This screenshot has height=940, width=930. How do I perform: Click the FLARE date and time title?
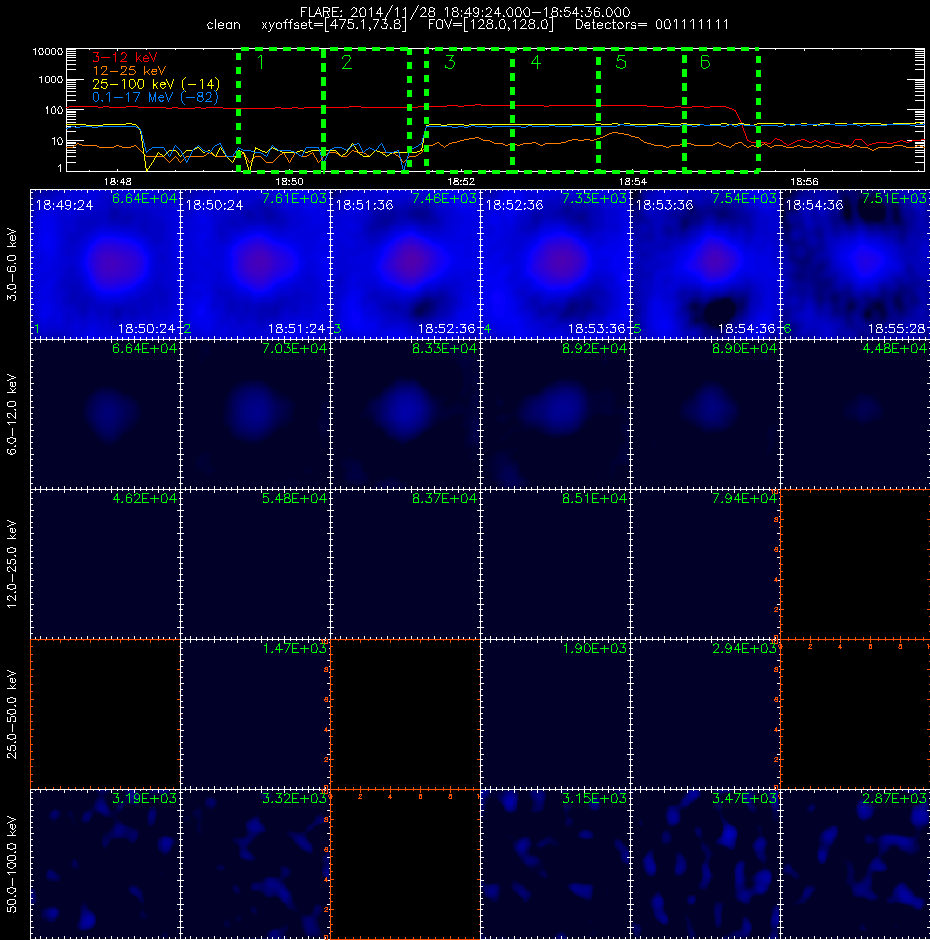pyautogui.click(x=465, y=12)
